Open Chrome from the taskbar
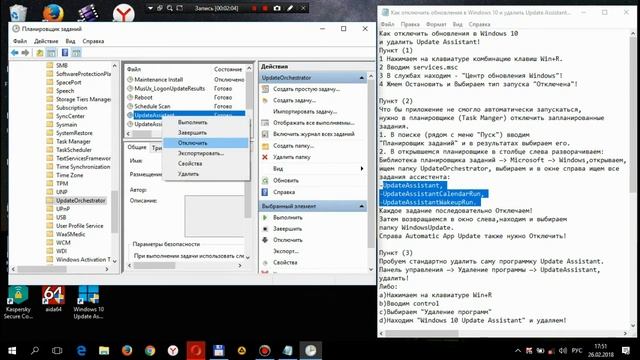 click(150, 351)
